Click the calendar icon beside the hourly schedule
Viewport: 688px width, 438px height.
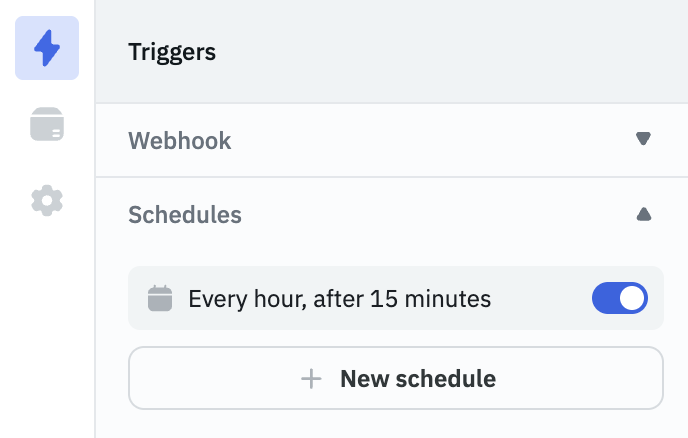(x=160, y=298)
